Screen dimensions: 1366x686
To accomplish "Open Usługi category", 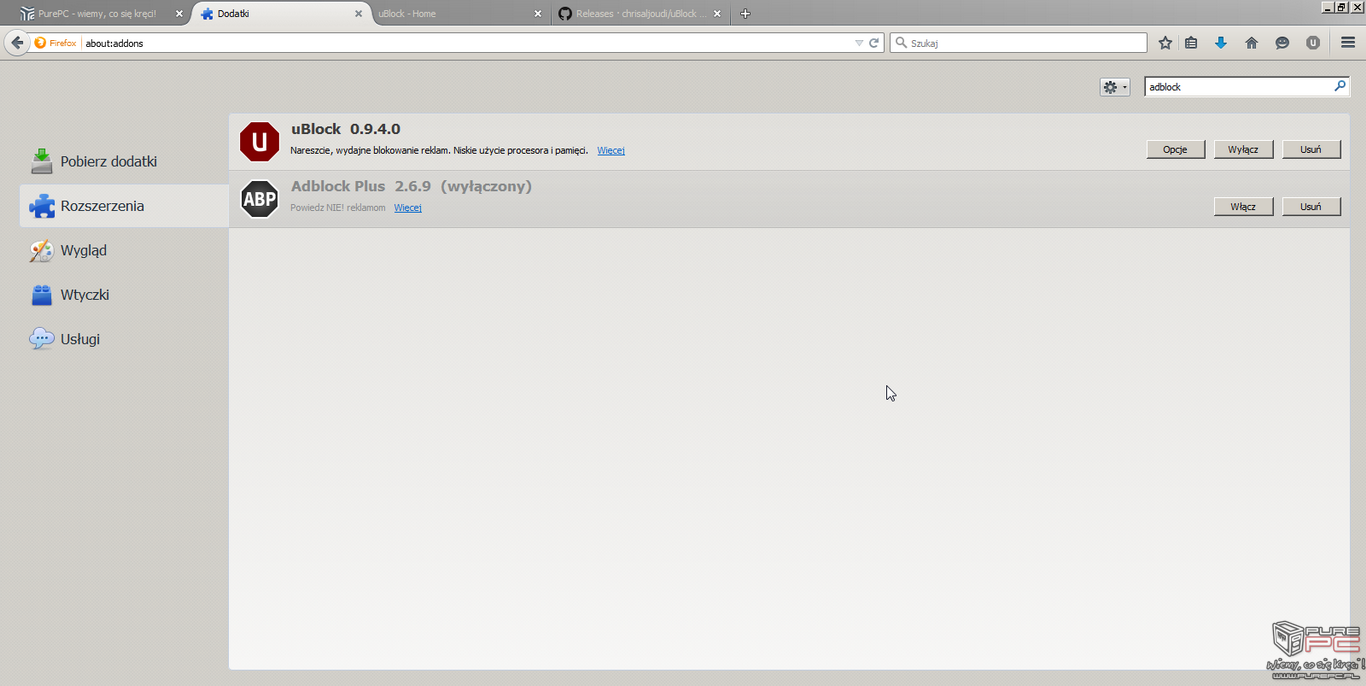I will click(124, 339).
